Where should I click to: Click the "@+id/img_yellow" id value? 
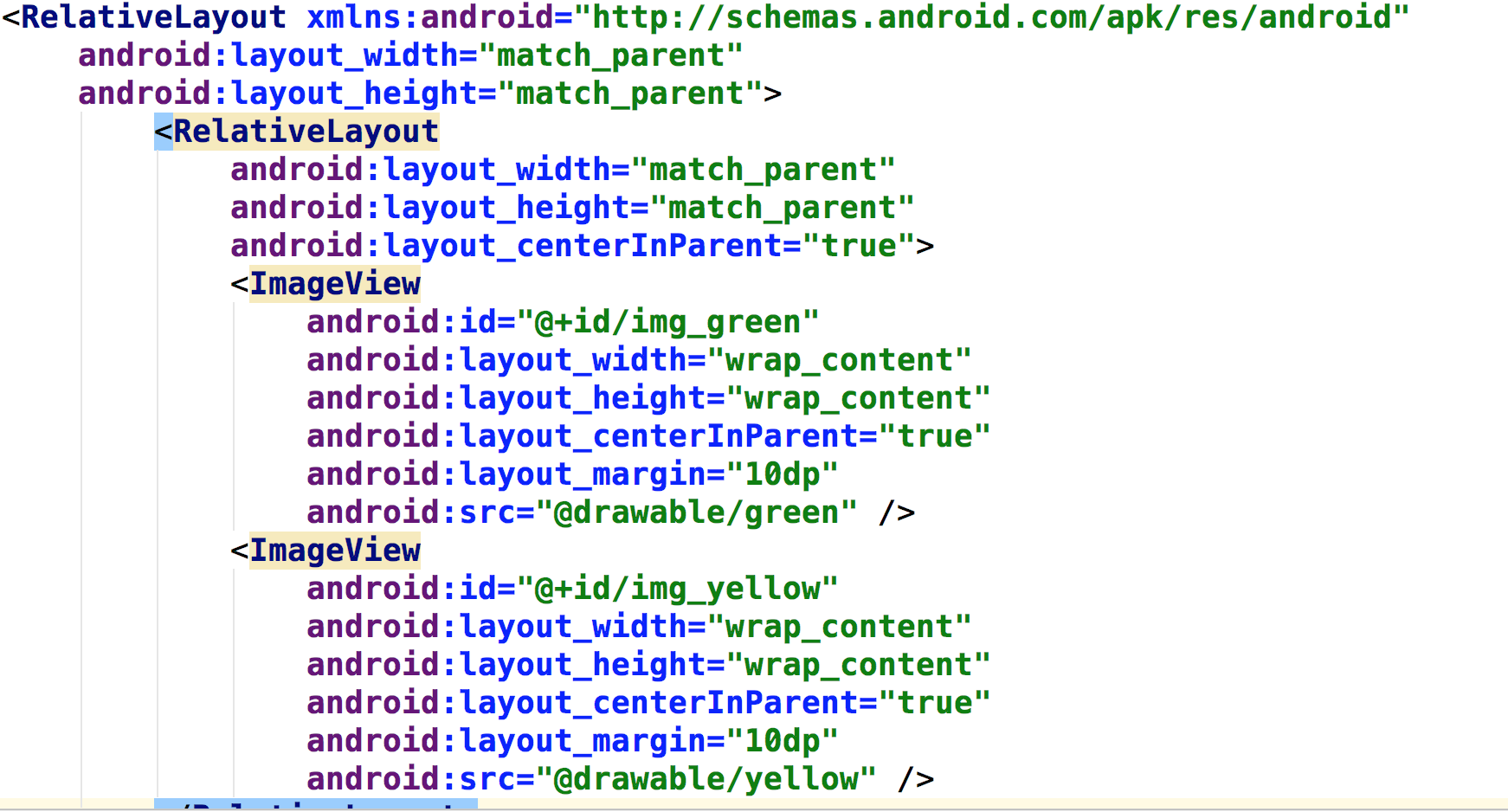coord(677,589)
